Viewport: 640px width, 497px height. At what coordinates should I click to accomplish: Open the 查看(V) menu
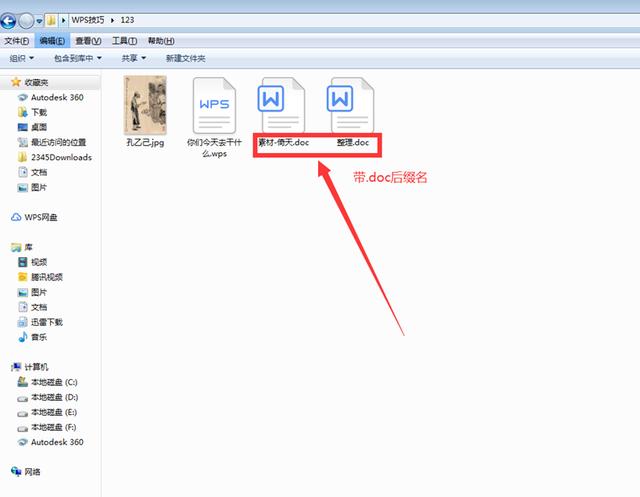click(x=88, y=41)
